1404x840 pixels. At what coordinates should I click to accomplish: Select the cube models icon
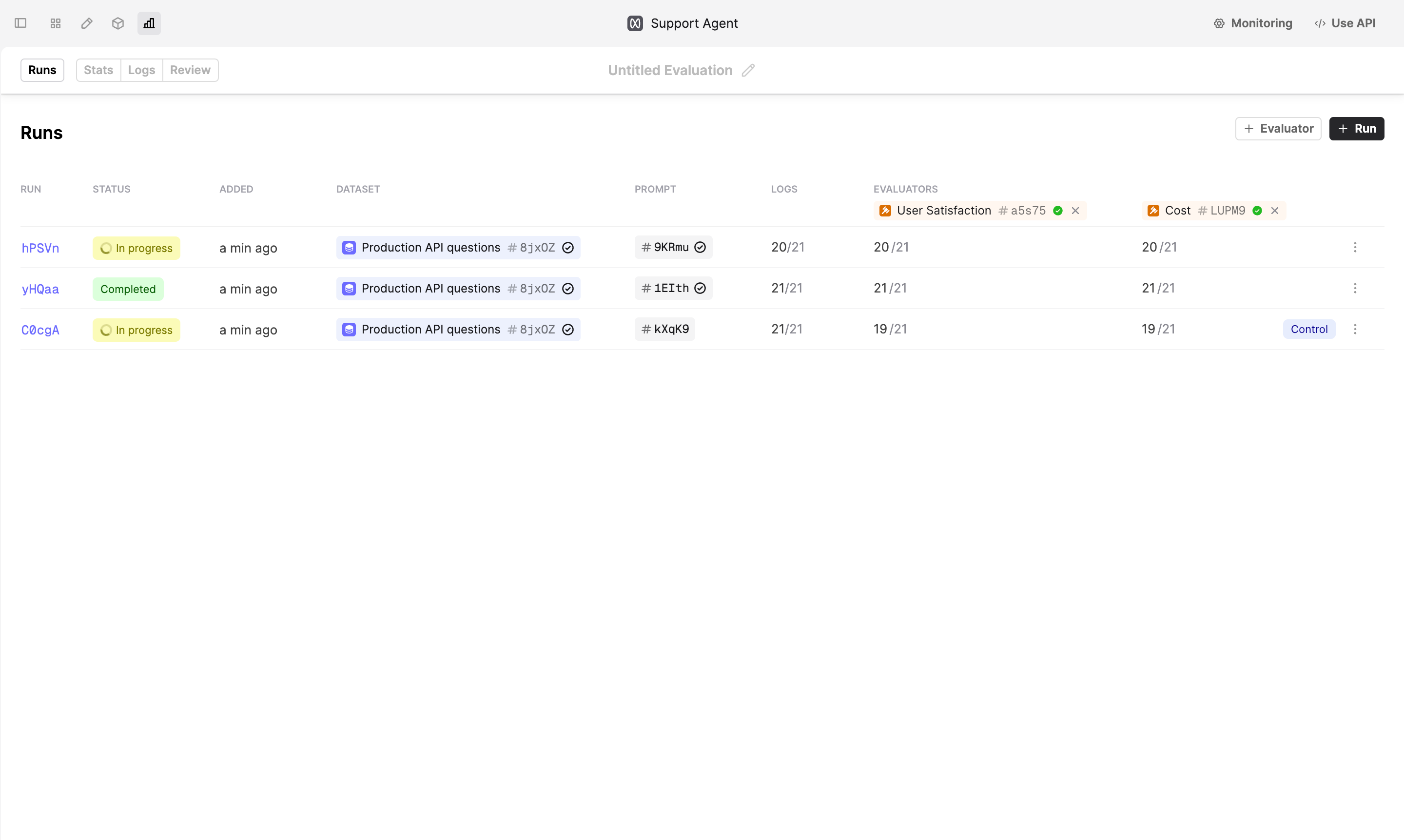click(117, 23)
